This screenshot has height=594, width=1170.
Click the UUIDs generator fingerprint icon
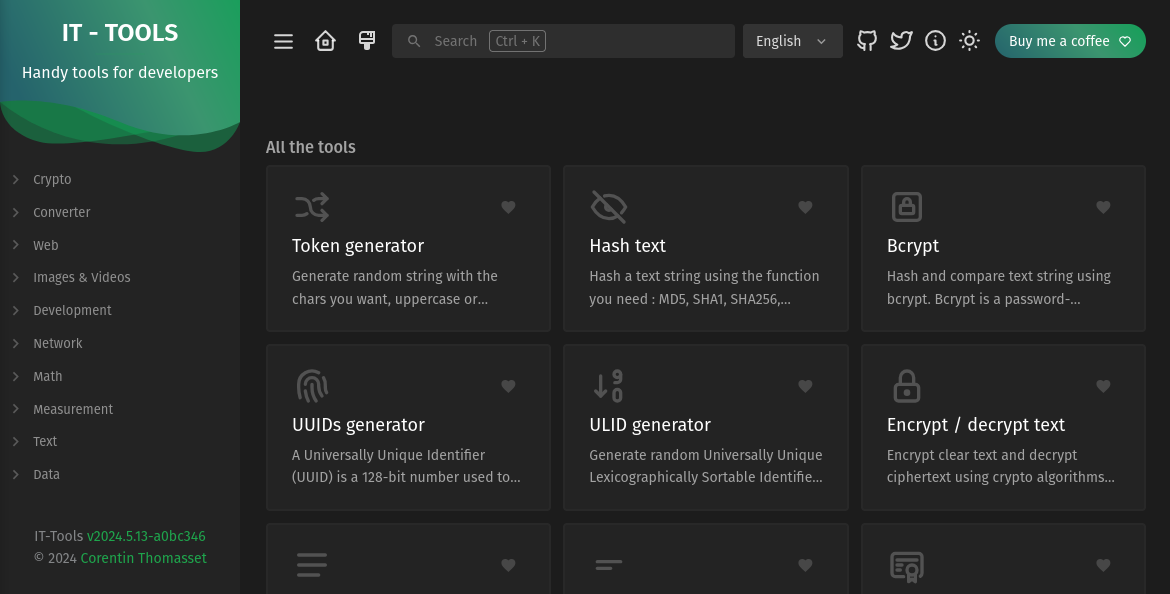click(x=312, y=386)
